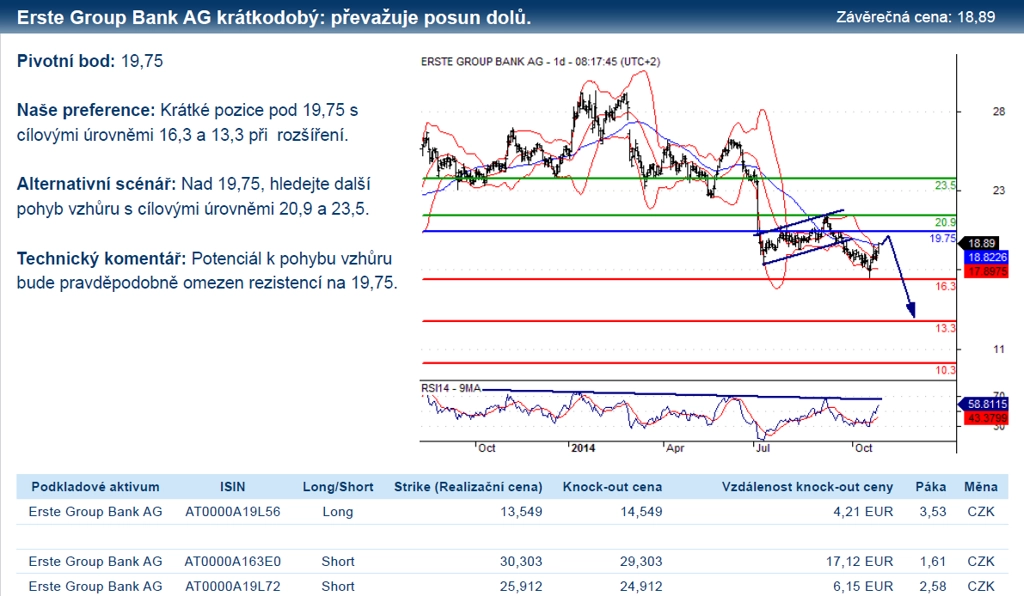Click distance value '6,15 EUR'
1024x596 pixels.
tap(863, 587)
